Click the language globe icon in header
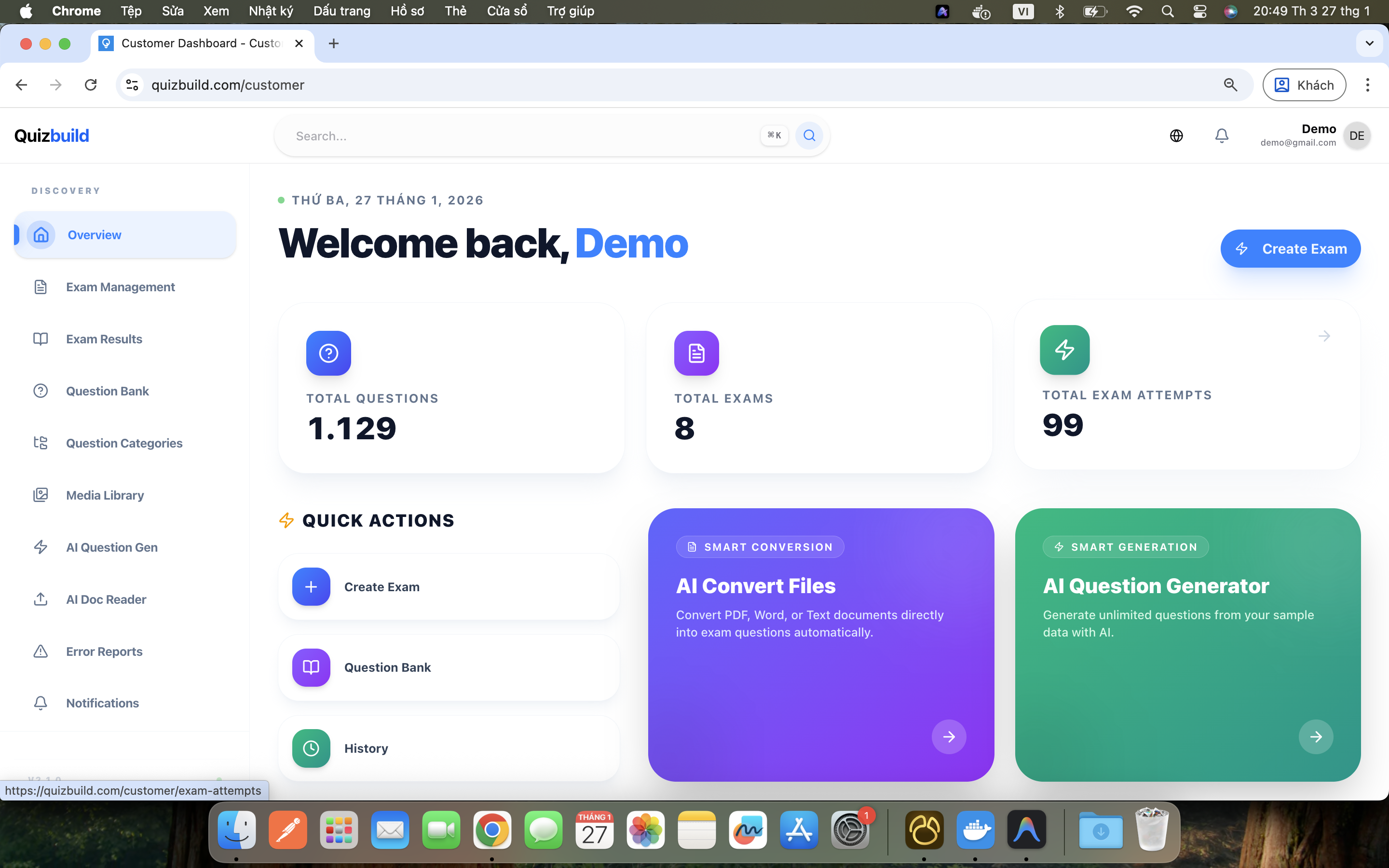 (1176, 136)
